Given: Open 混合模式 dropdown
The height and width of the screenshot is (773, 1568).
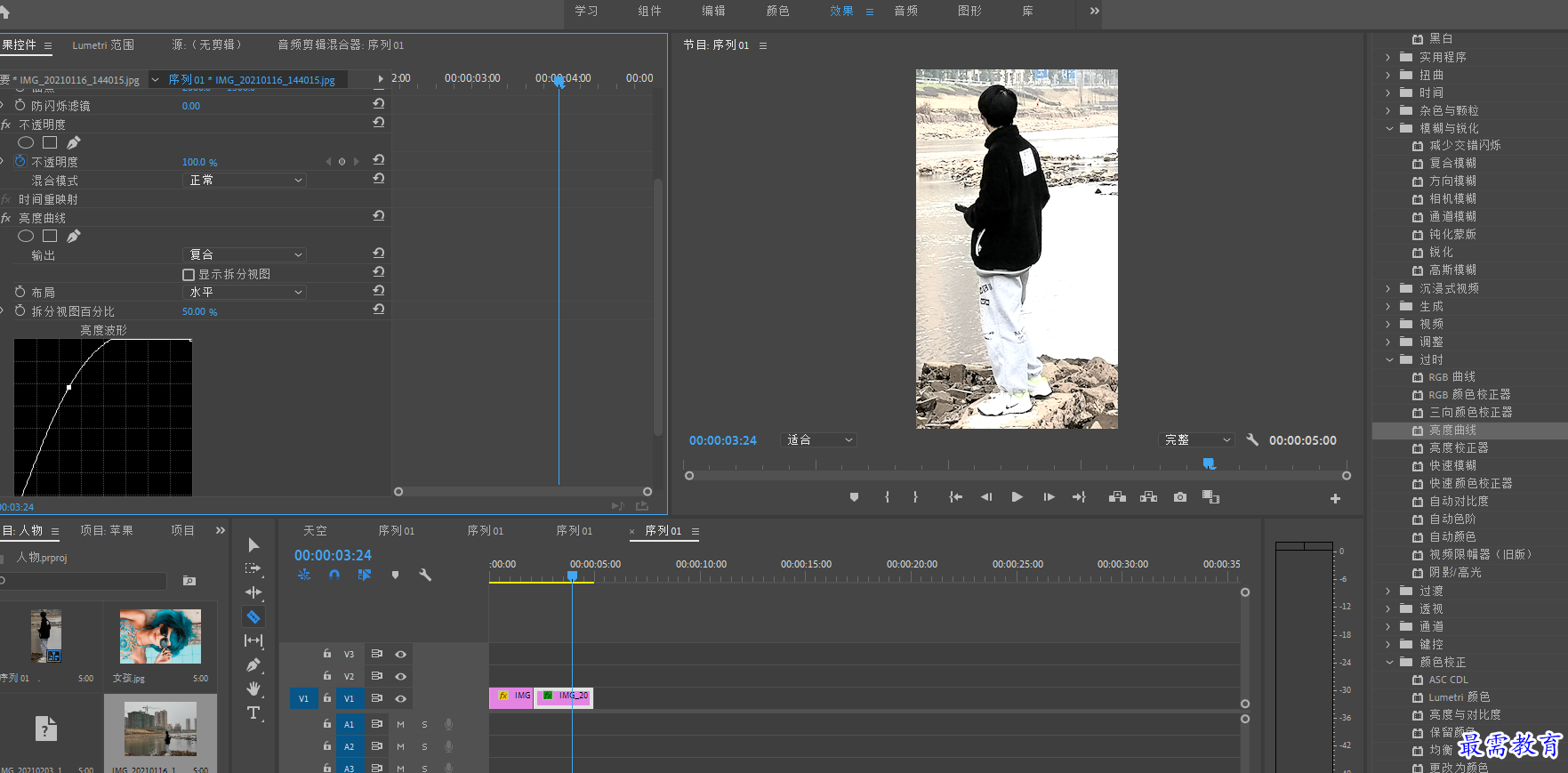Looking at the screenshot, I should pos(245,180).
